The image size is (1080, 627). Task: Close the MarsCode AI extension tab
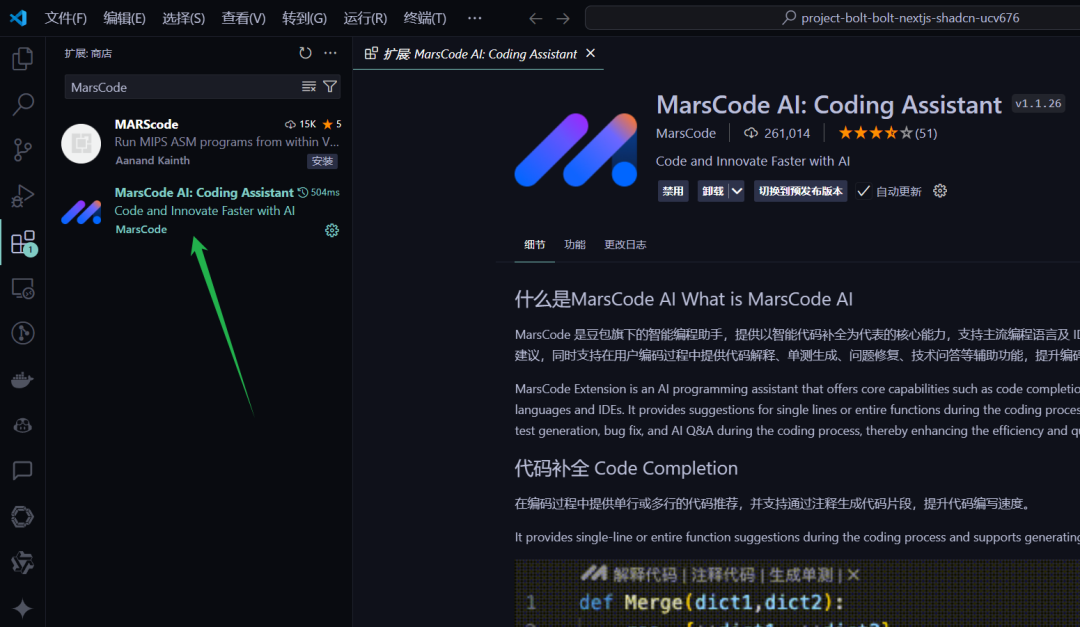(590, 53)
